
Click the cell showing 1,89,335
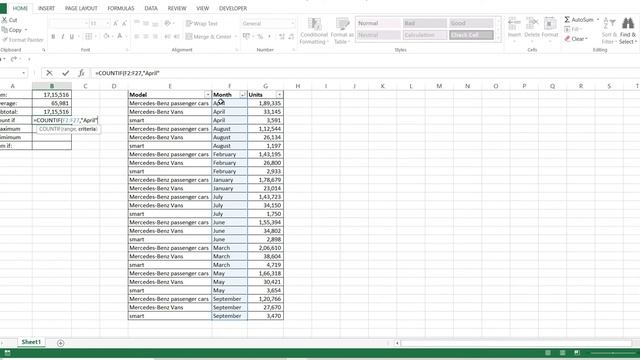pyautogui.click(x=265, y=103)
